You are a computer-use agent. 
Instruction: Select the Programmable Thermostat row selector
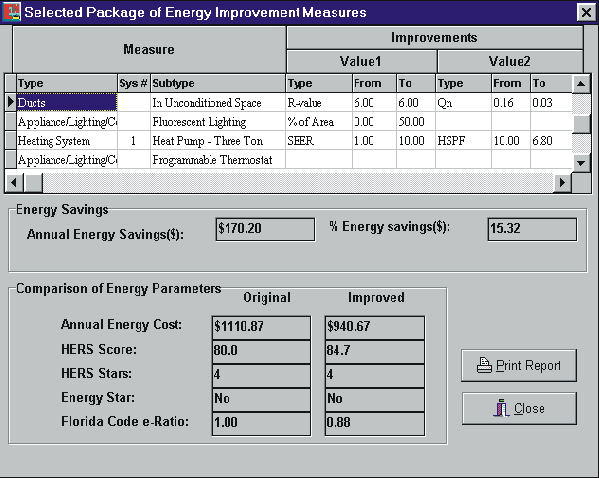[11, 159]
